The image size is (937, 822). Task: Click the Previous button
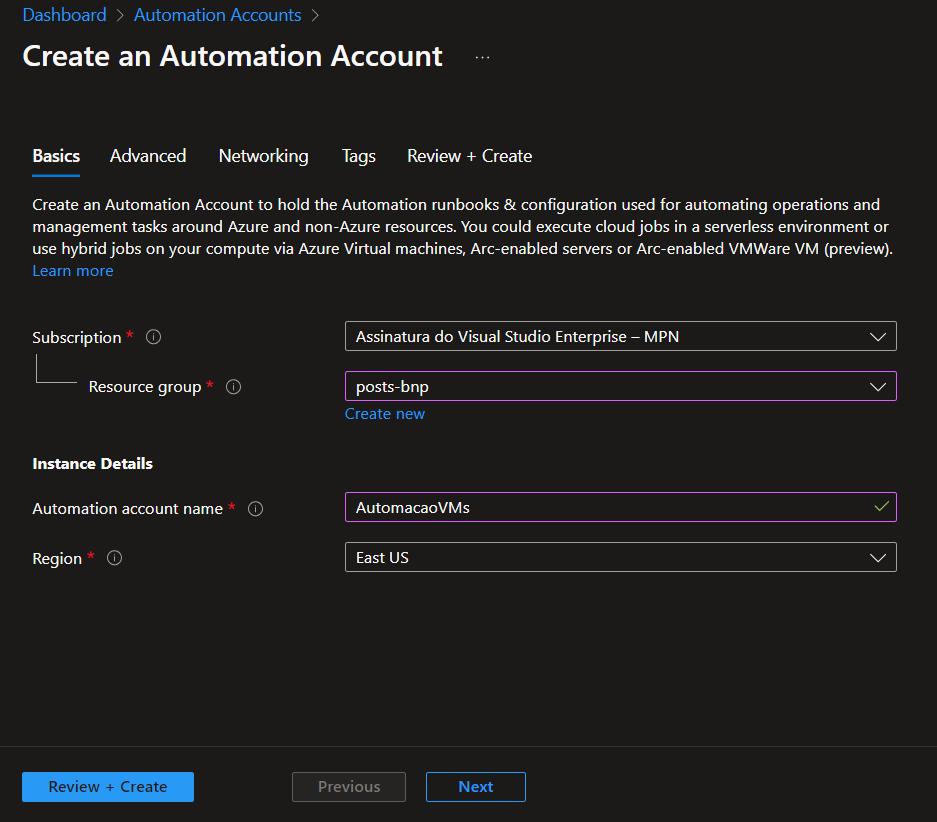pyautogui.click(x=349, y=787)
